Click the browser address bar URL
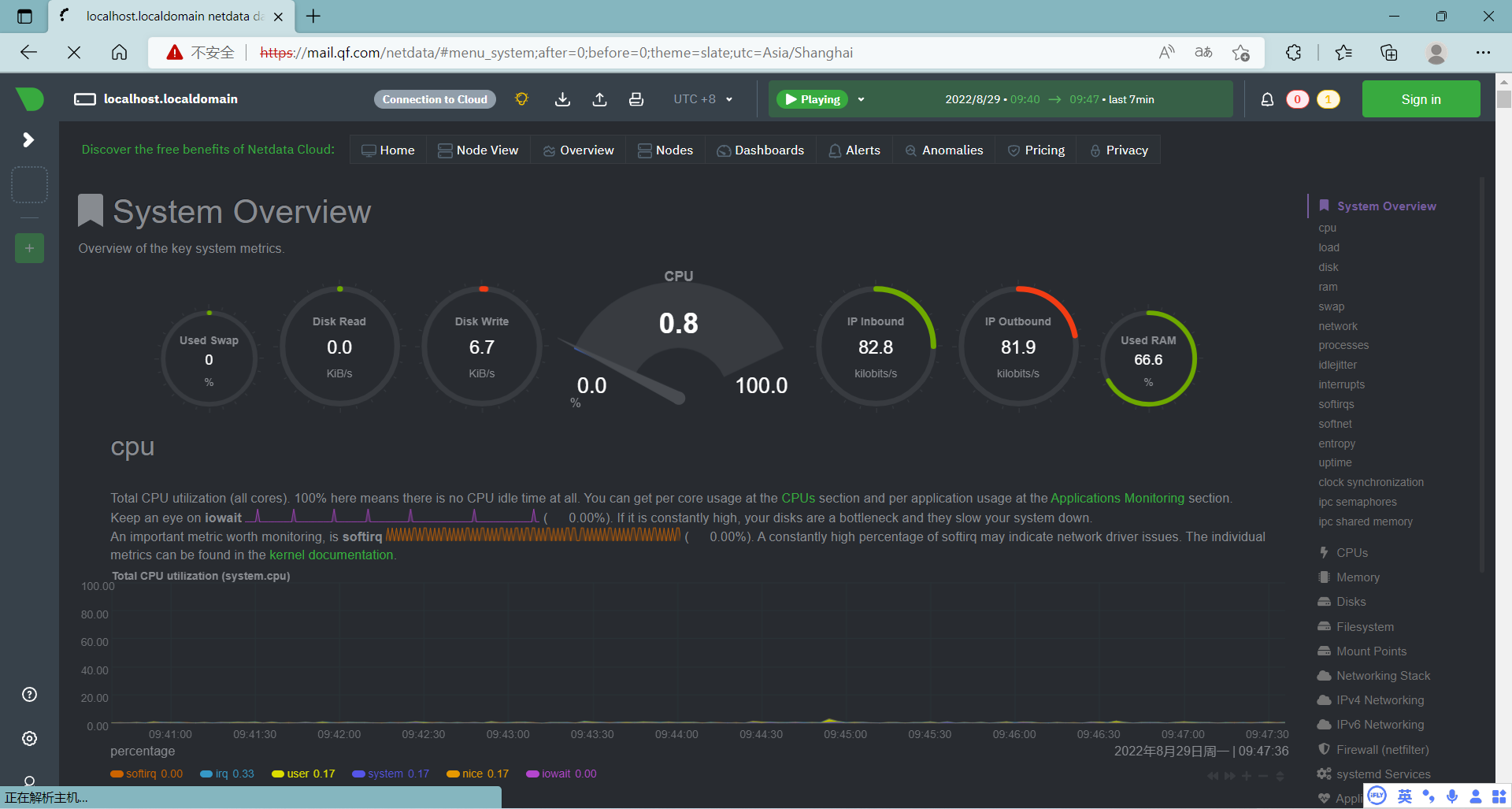1512x809 pixels. [556, 53]
